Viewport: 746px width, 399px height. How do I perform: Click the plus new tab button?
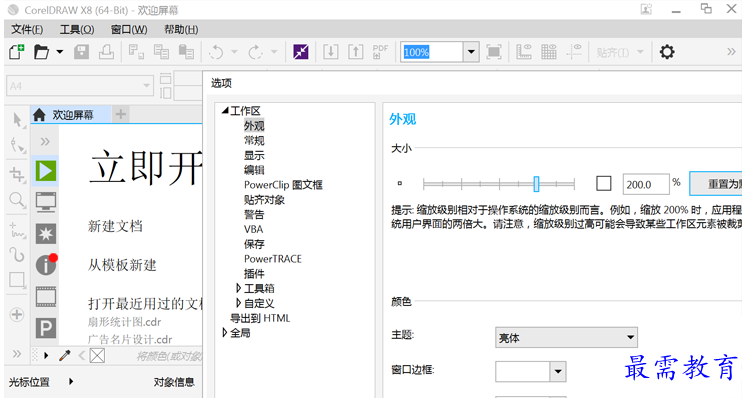click(121, 115)
